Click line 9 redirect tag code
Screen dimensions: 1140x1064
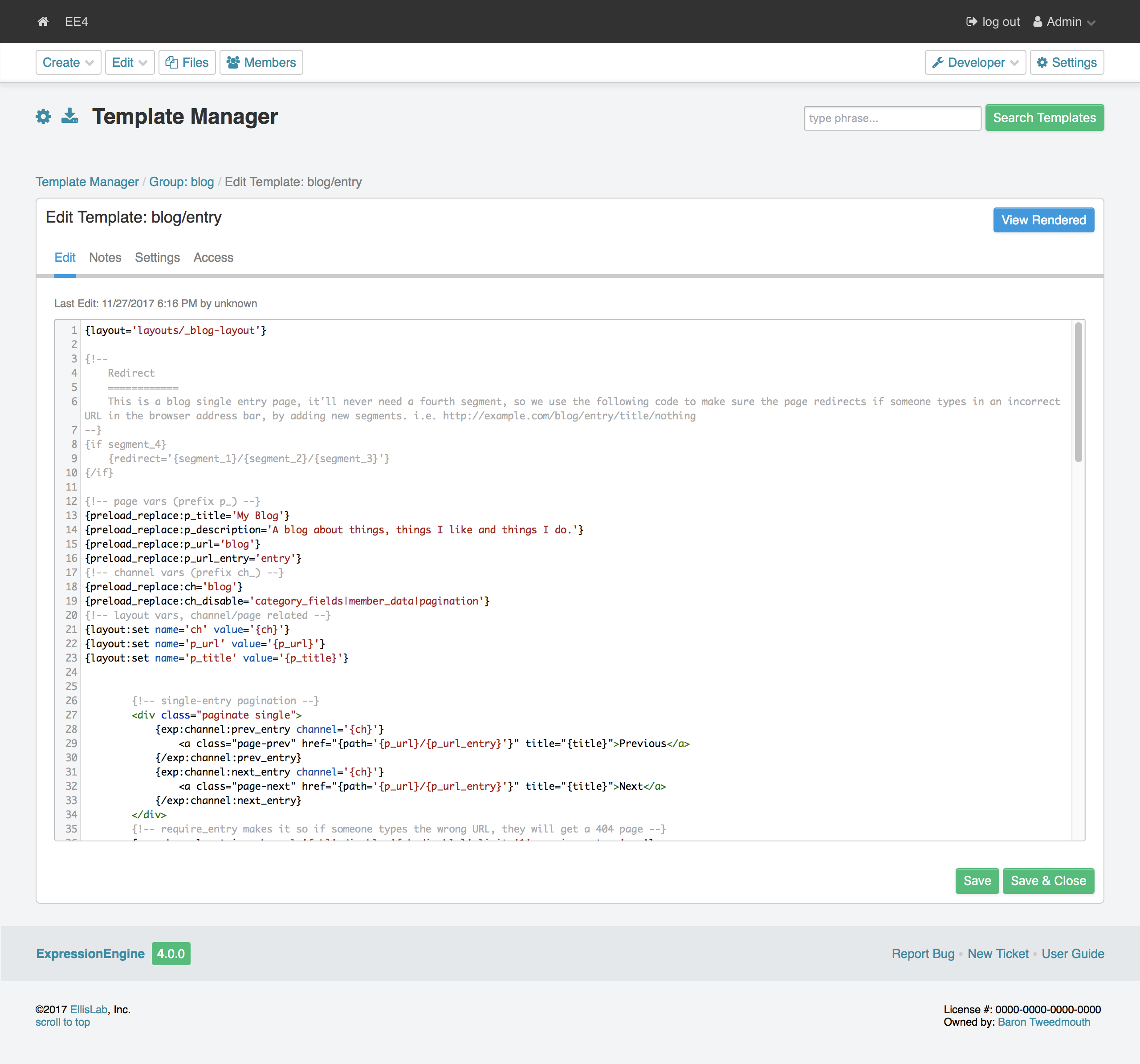249,459
